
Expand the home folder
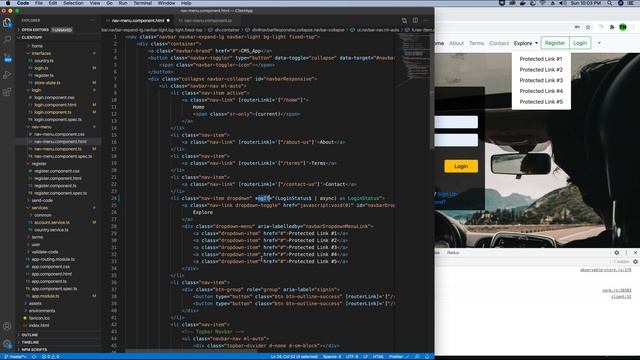click(x=37, y=46)
